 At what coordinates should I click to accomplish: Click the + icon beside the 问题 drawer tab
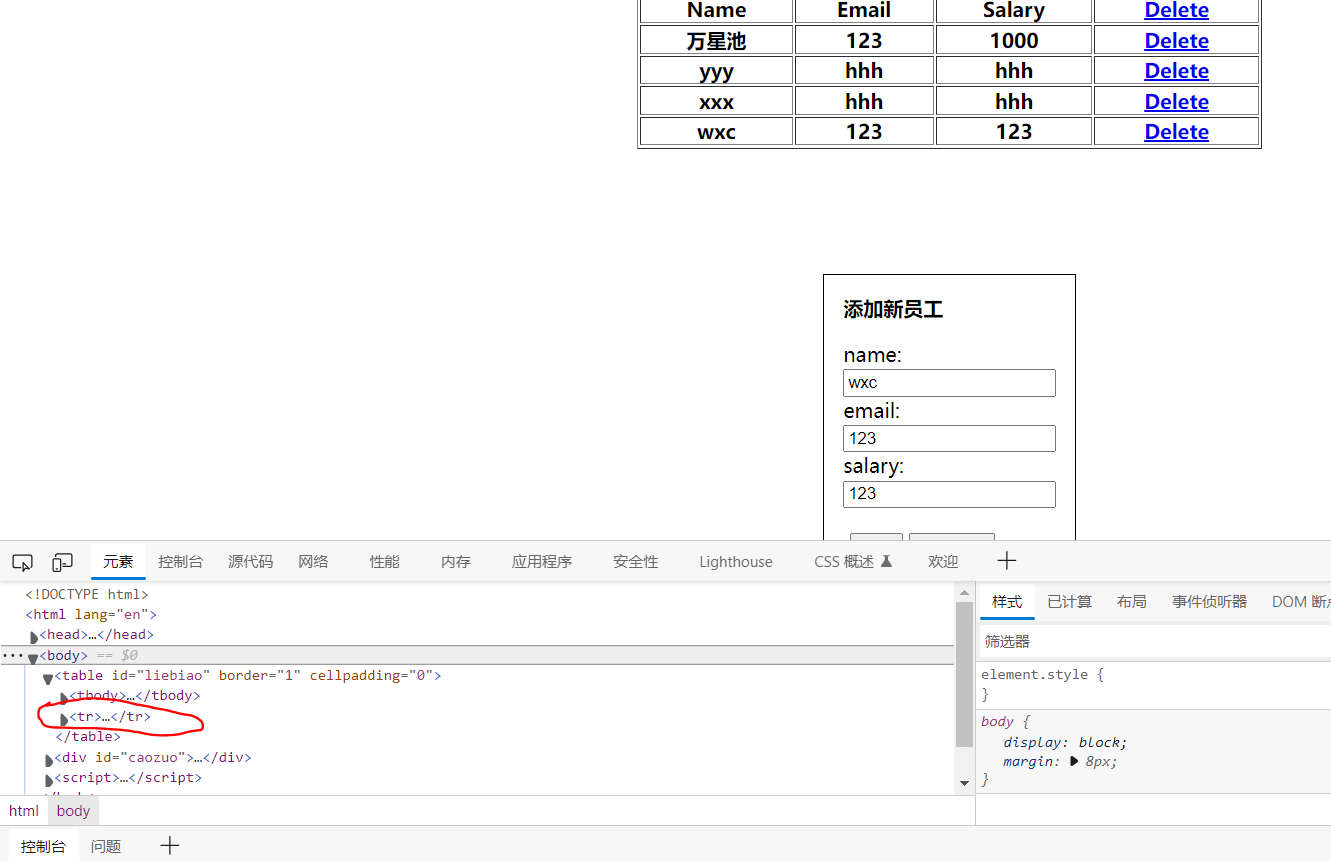[169, 845]
